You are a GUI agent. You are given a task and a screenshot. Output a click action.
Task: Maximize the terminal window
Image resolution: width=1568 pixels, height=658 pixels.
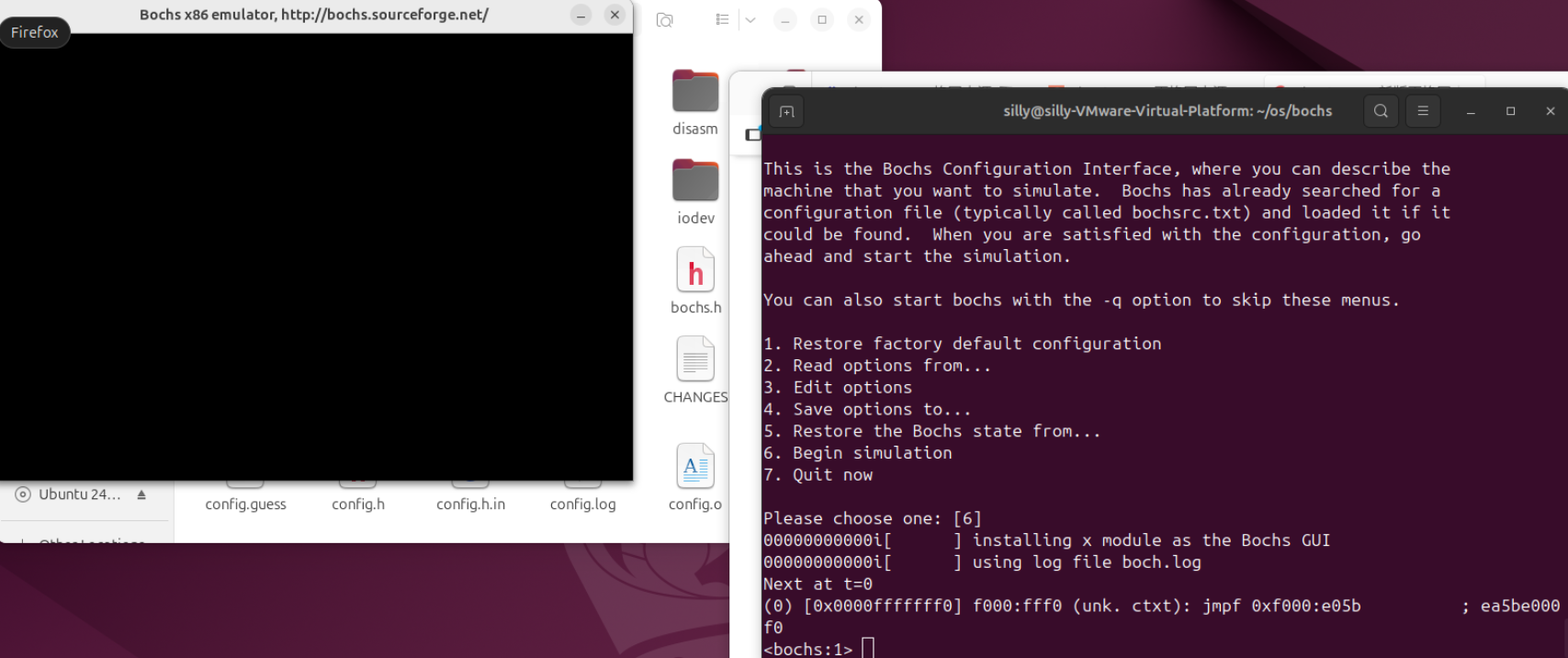[x=1510, y=111]
